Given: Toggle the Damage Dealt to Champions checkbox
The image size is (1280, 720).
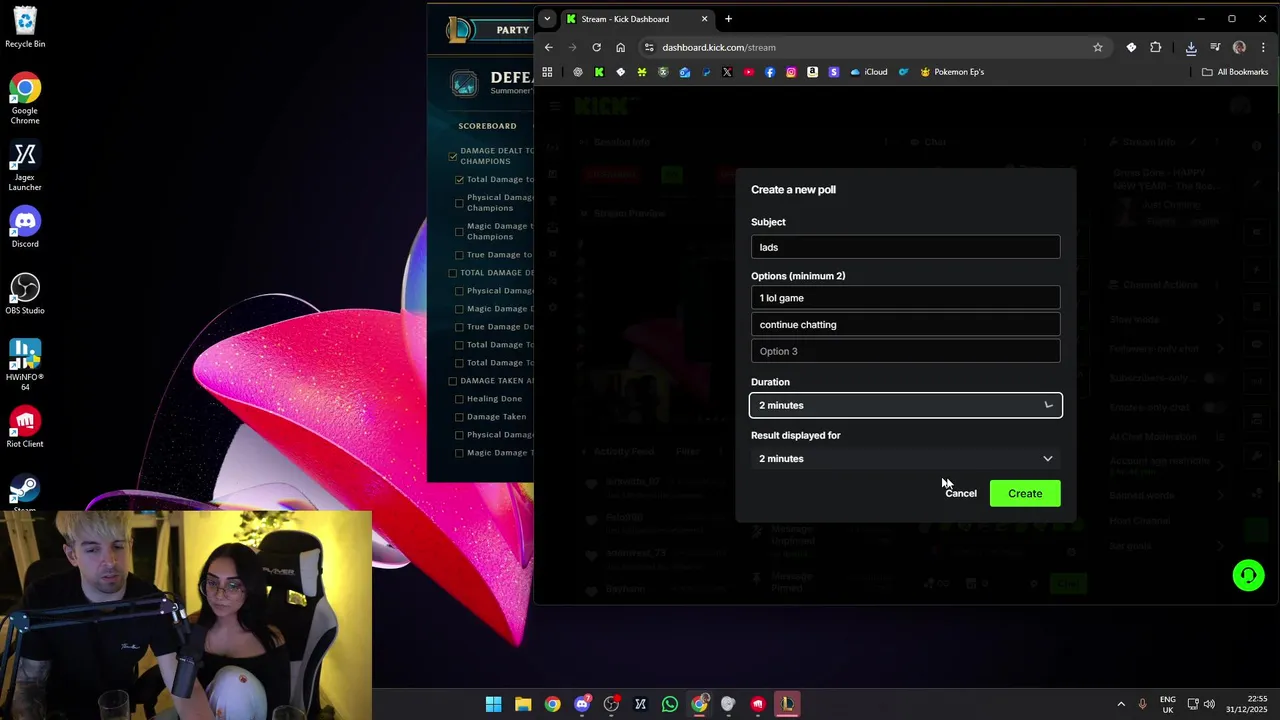Looking at the screenshot, I should pos(453,156).
